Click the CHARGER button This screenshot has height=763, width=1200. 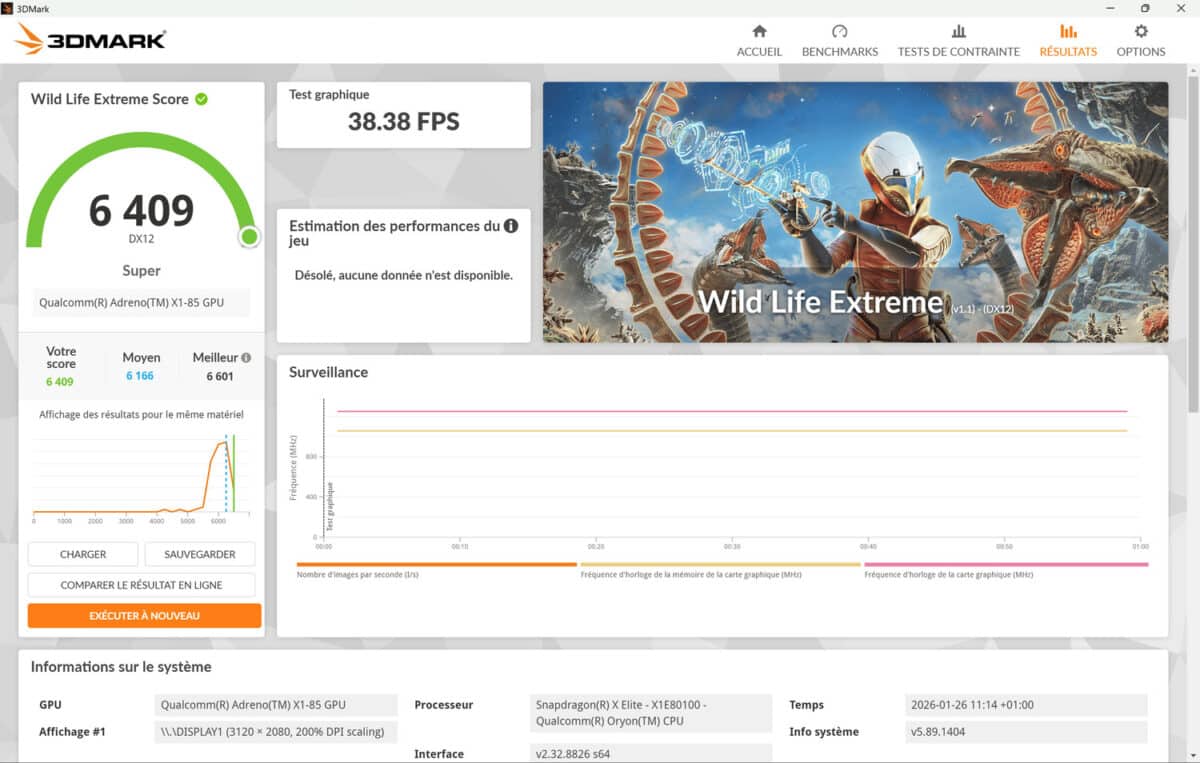pos(83,554)
